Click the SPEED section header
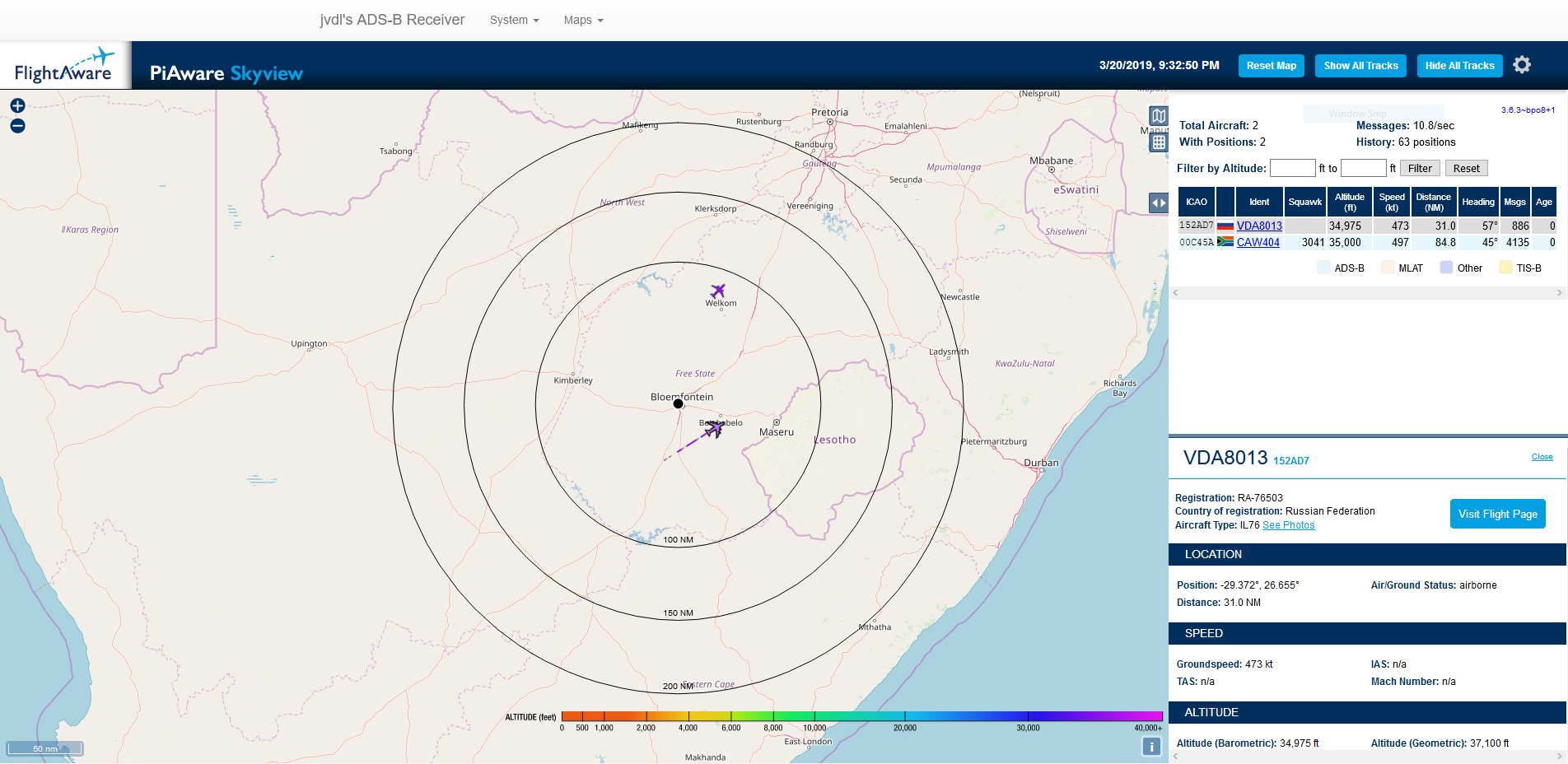The width and height of the screenshot is (1568, 764). pos(1367,633)
